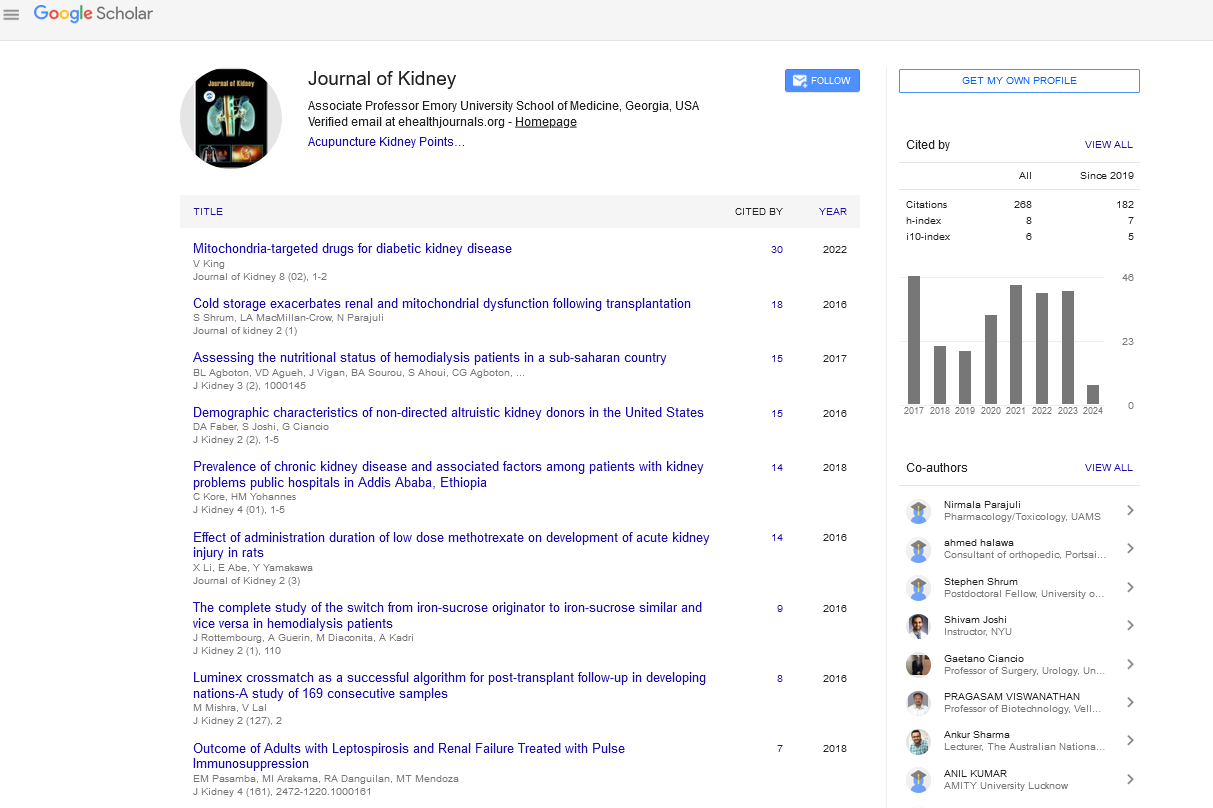1213x808 pixels.
Task: Click Gaetano Ciancio's avatar photo
Action: [918, 665]
